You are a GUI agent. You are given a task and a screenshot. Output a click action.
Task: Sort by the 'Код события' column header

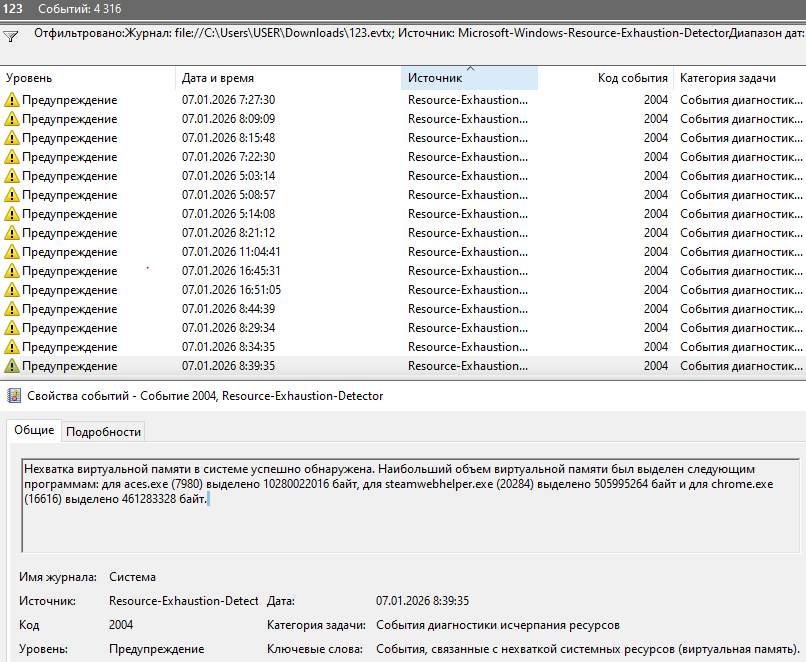tap(606, 78)
